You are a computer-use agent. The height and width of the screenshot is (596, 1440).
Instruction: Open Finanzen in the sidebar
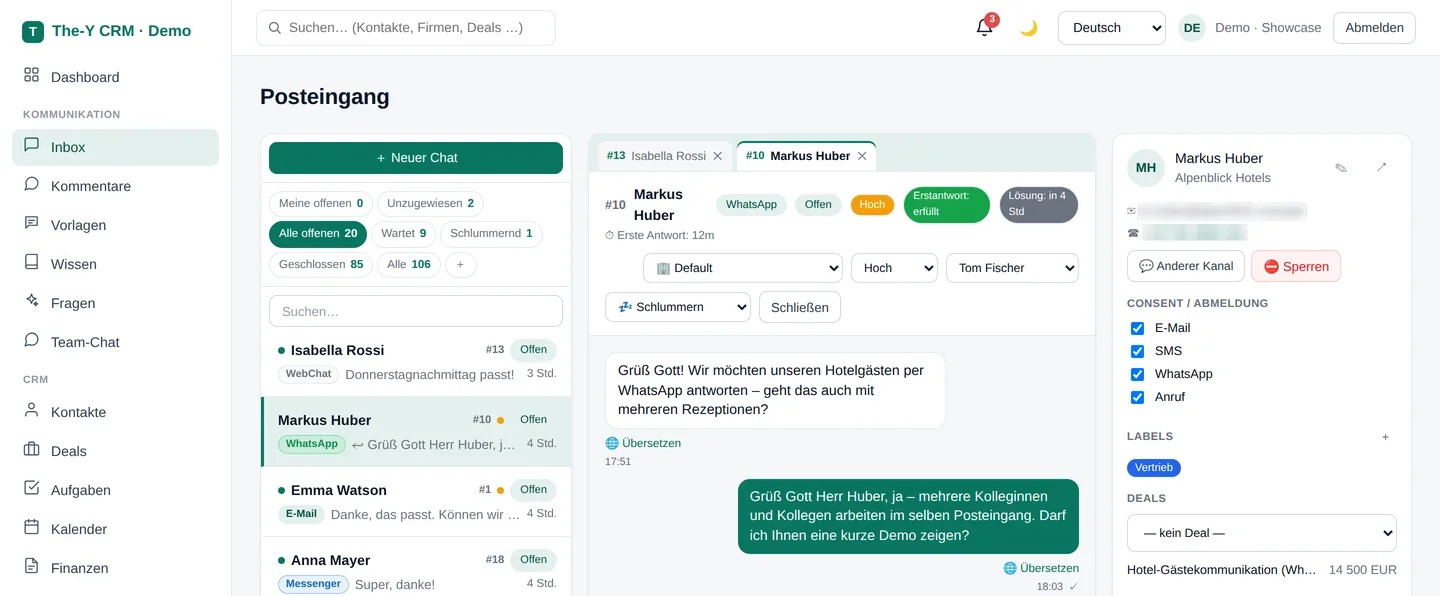(x=116, y=568)
